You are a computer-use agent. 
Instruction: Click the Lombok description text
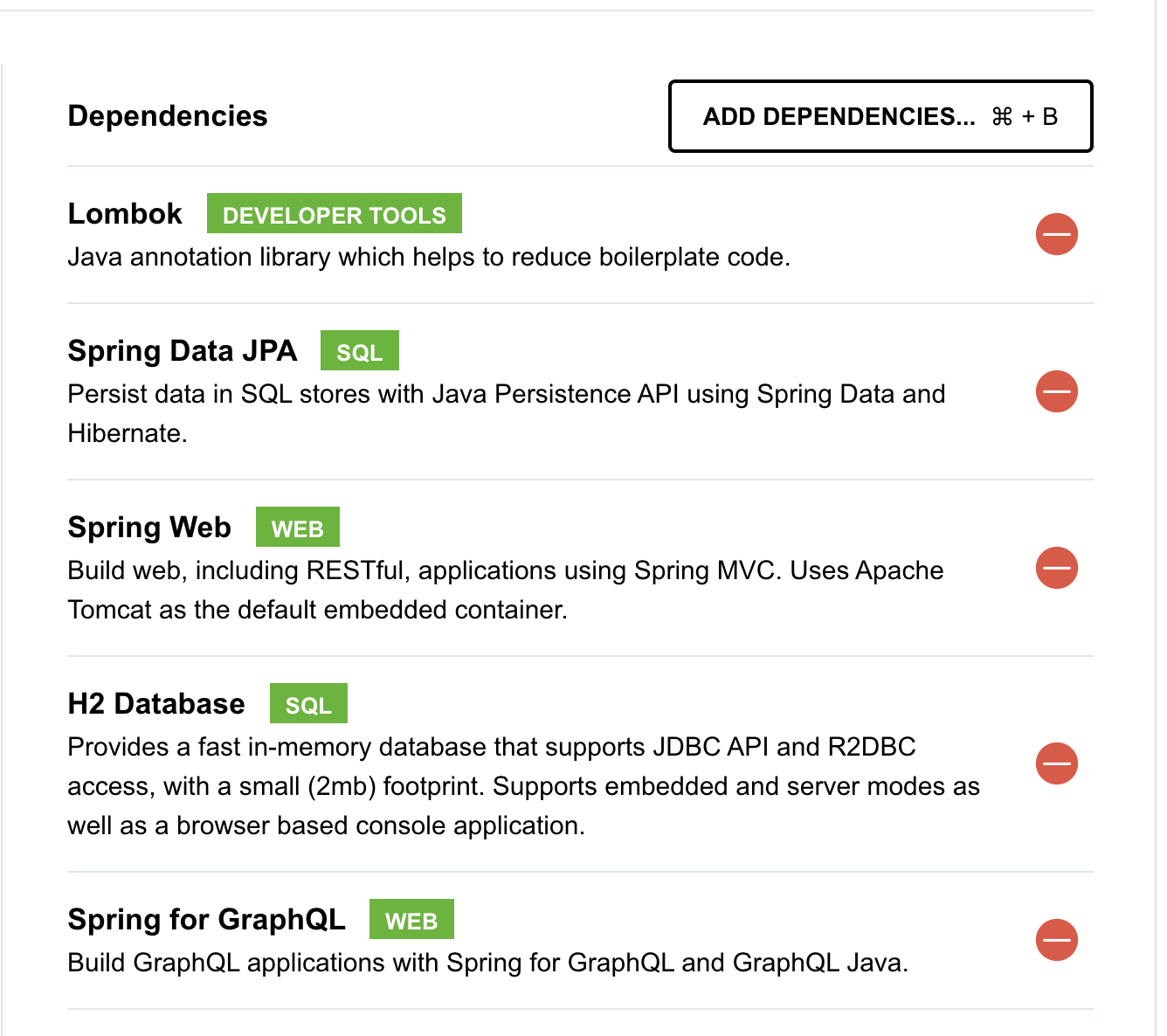[x=430, y=257]
